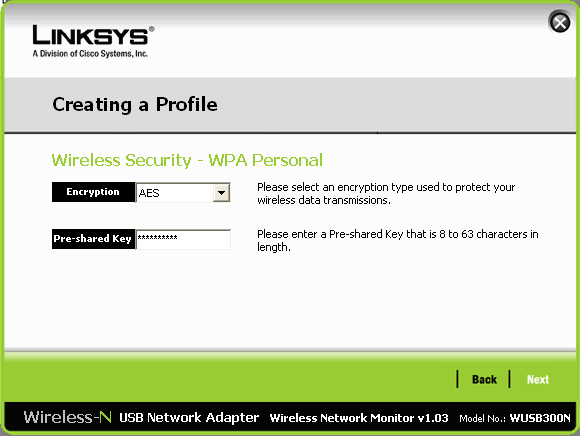The width and height of the screenshot is (580, 436).
Task: Click the Creating a Profile heading
Action: (x=135, y=105)
